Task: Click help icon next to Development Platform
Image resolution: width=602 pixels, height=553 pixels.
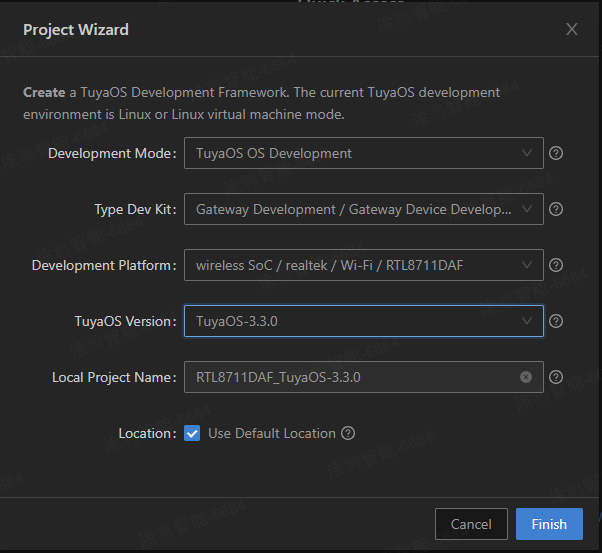Action: pyautogui.click(x=556, y=265)
